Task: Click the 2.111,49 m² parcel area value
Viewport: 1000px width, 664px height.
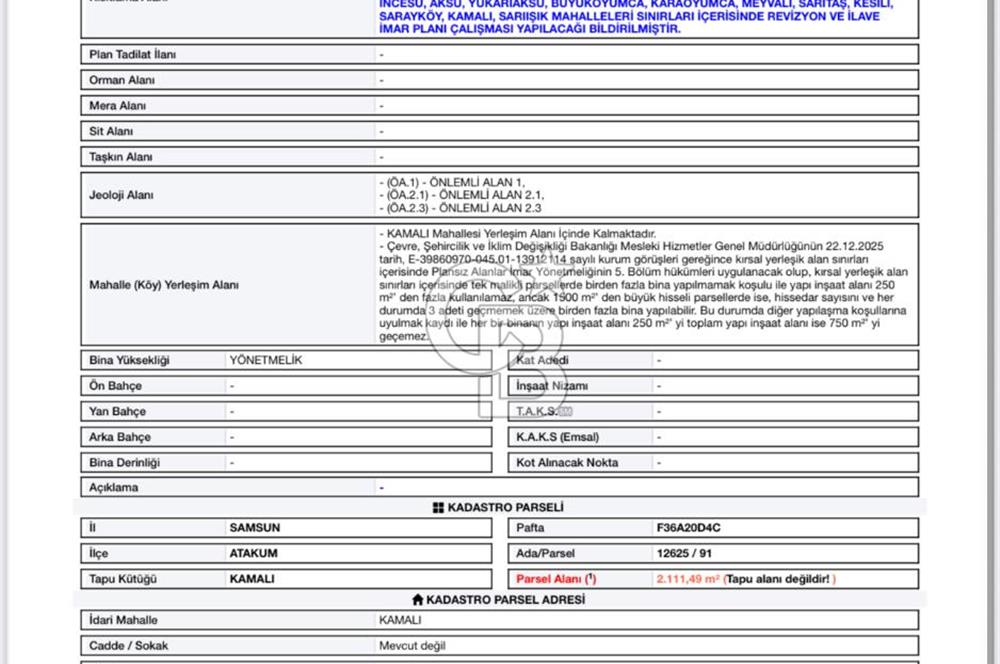Action: tap(688, 579)
